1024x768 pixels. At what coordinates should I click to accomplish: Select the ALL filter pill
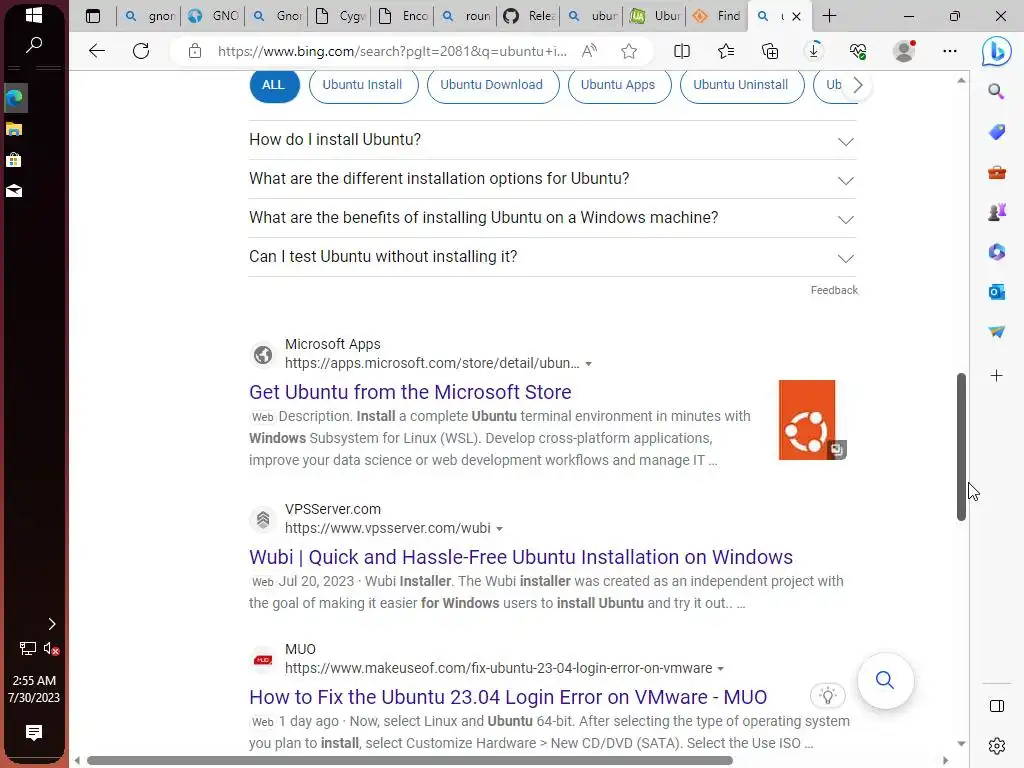coord(274,85)
